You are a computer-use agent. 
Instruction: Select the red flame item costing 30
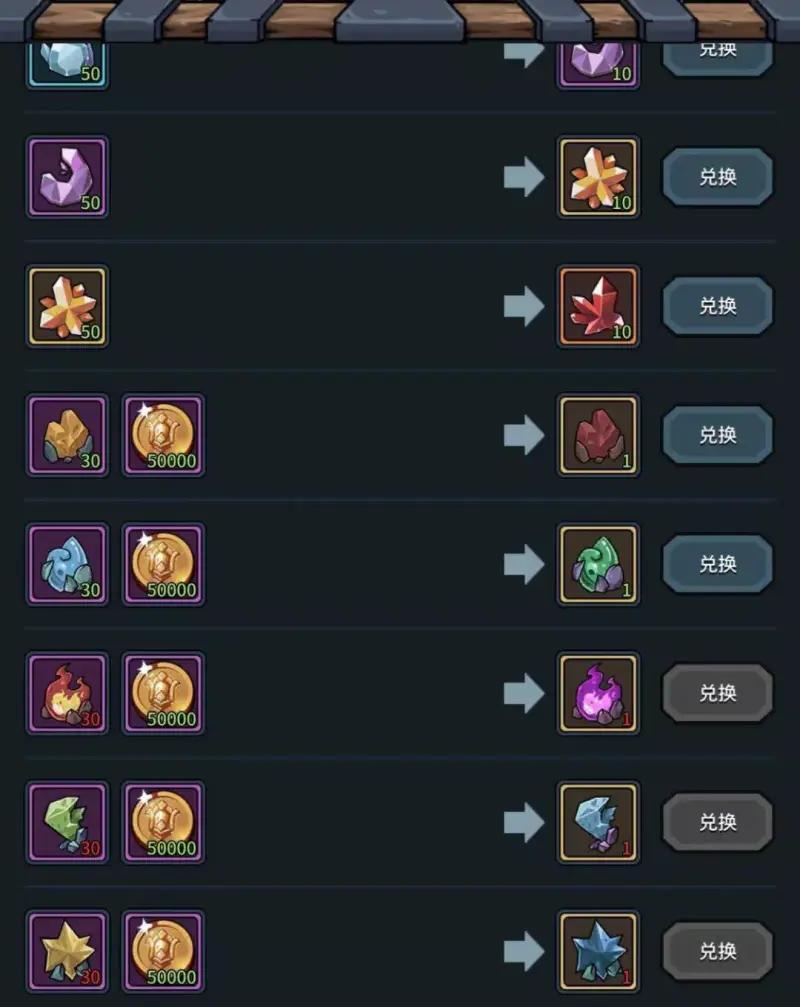pos(67,694)
